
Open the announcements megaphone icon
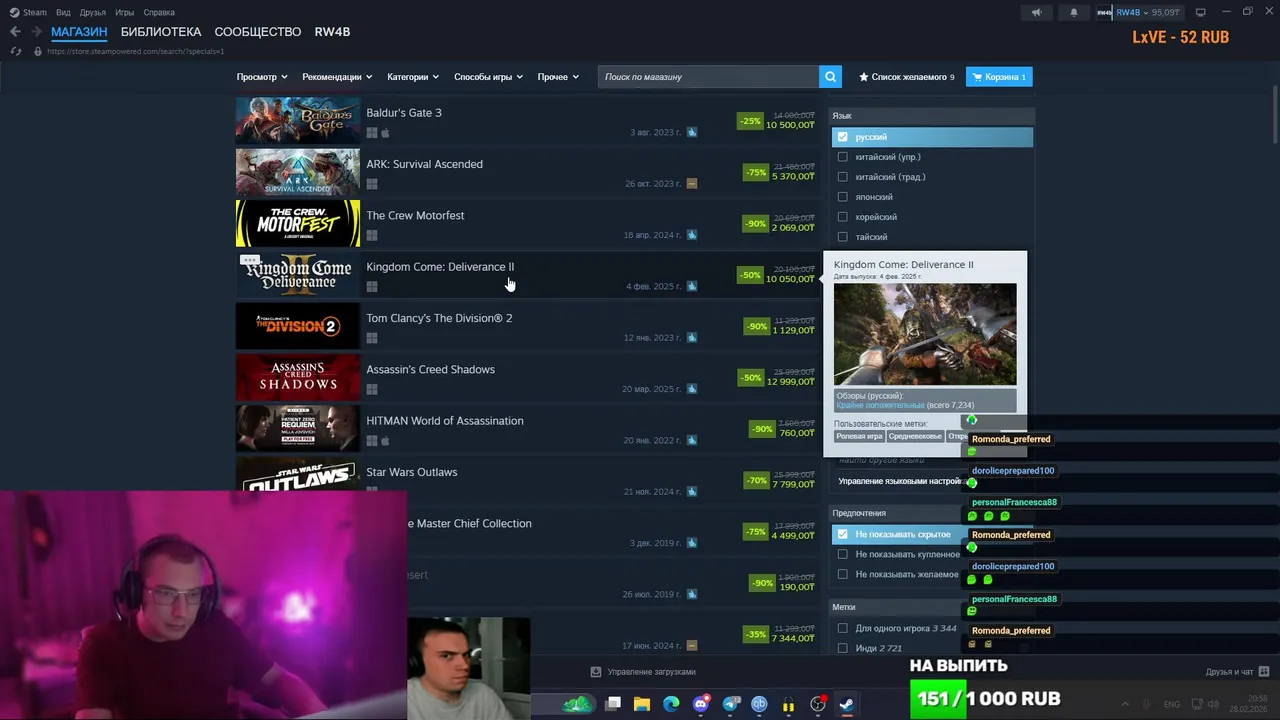[1037, 12]
